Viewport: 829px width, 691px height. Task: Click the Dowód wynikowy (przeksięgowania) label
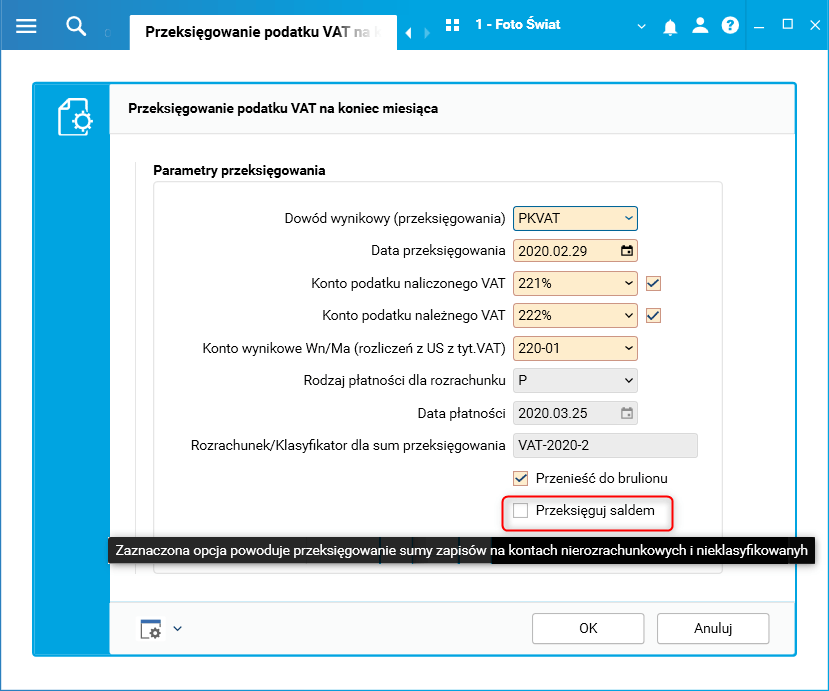click(395, 218)
